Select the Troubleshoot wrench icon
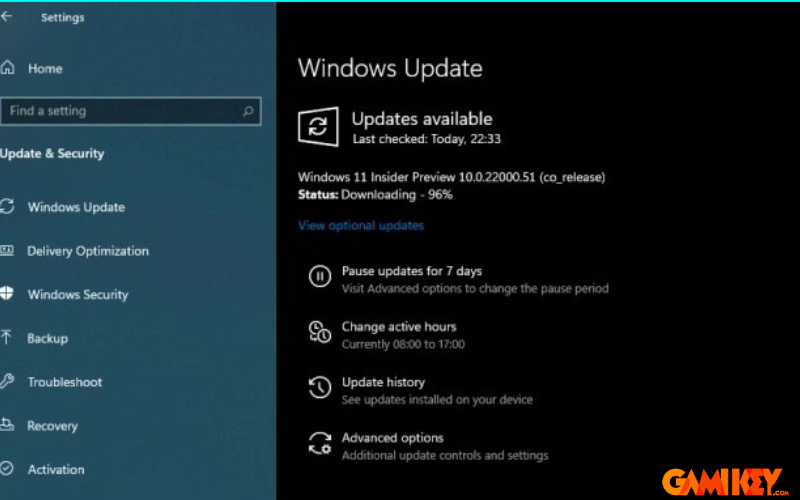Viewport: 800px width, 500px height. click(7, 381)
